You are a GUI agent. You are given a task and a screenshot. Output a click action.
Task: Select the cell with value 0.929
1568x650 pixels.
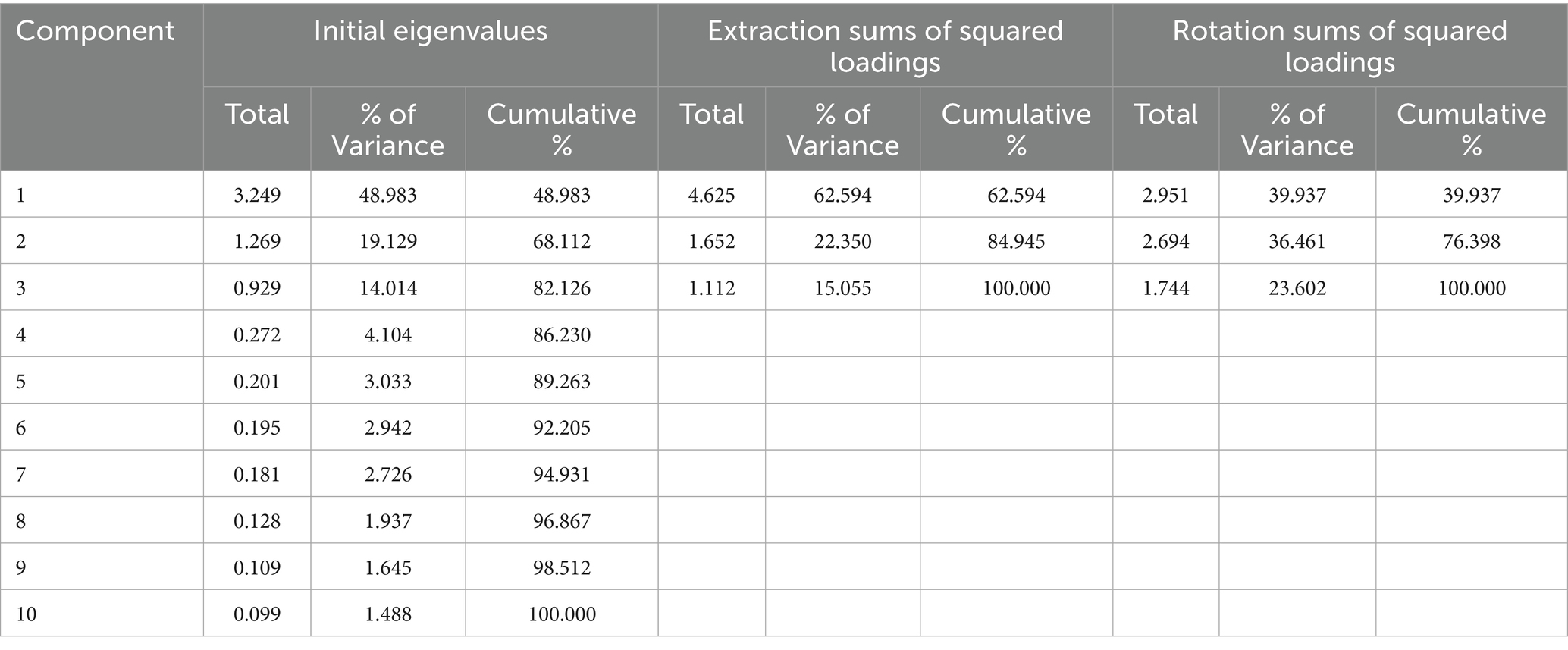(x=257, y=288)
